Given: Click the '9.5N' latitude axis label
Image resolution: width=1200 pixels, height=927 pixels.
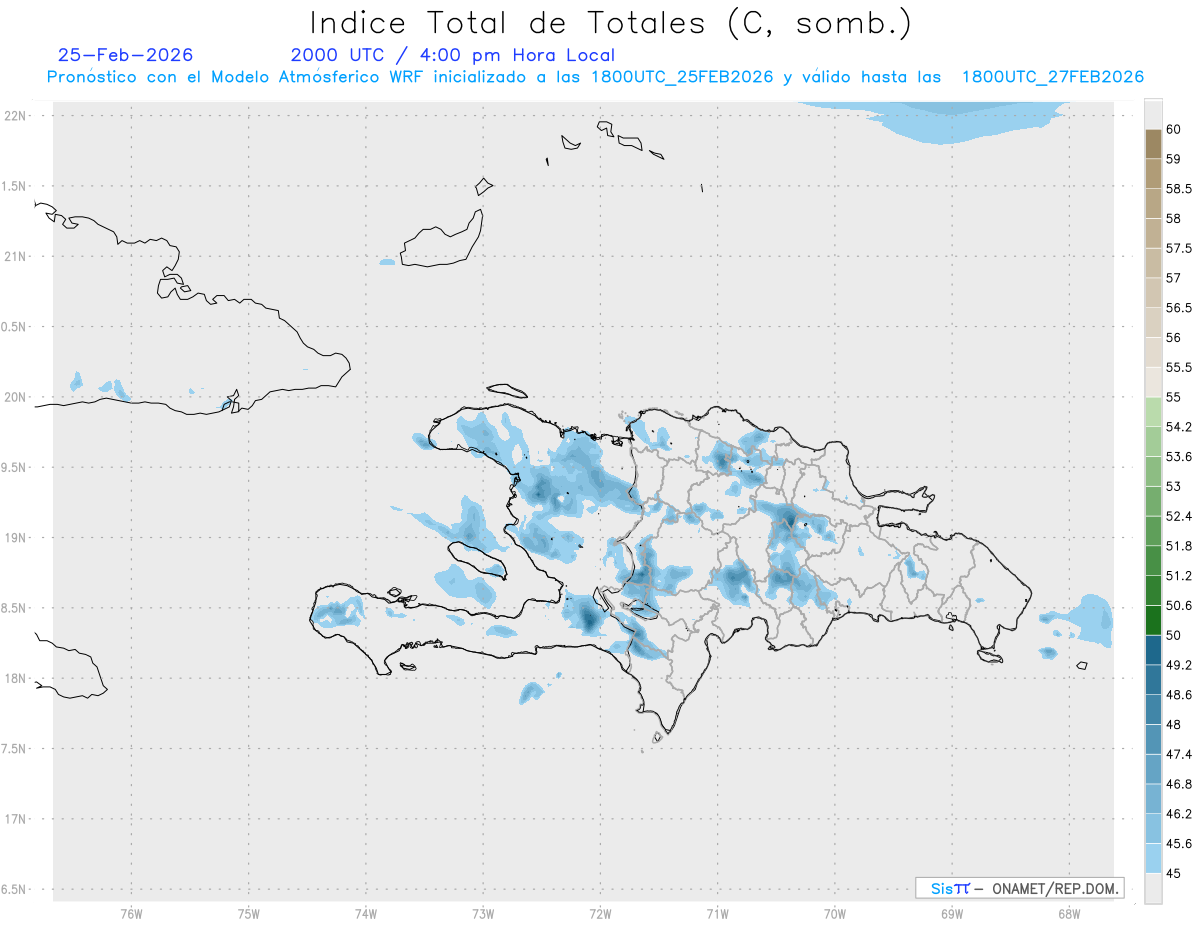Looking at the screenshot, I should point(15,467).
